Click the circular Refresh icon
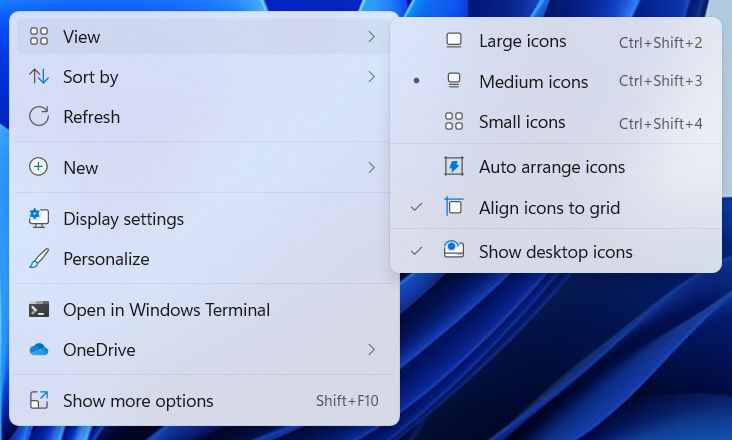732x440 pixels. 39,117
